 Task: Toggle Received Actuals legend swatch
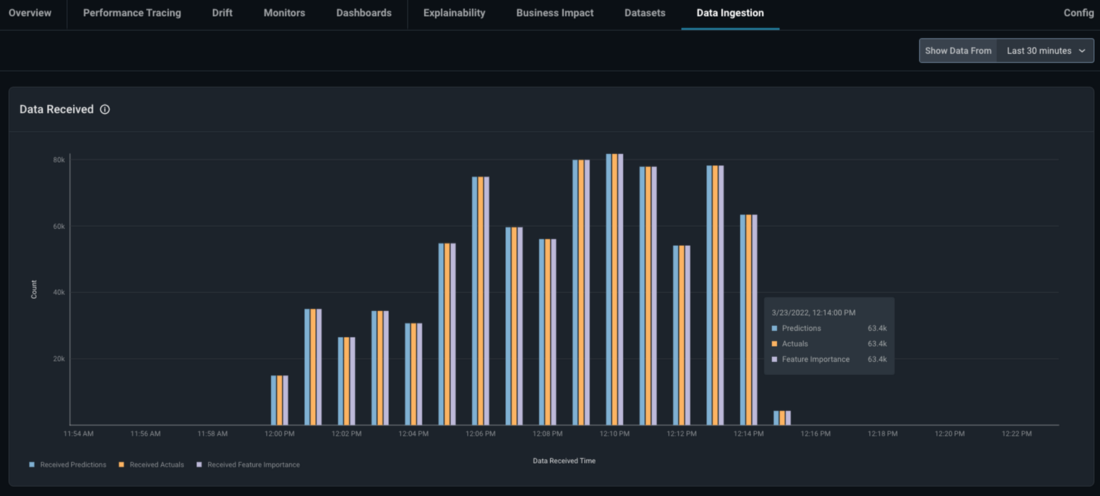[x=121, y=465]
